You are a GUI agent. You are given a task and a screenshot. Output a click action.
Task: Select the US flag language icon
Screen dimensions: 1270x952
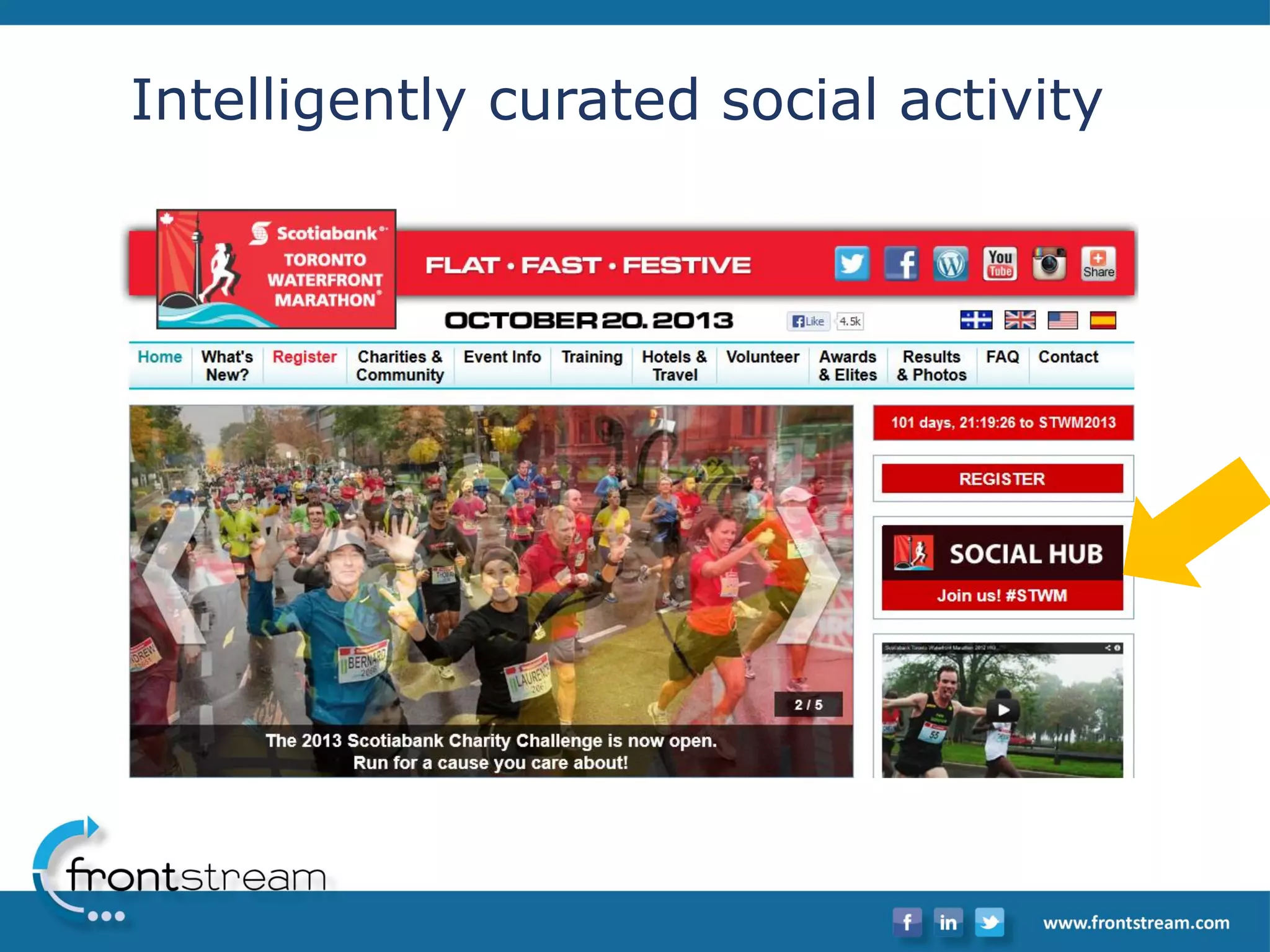pos(1062,320)
